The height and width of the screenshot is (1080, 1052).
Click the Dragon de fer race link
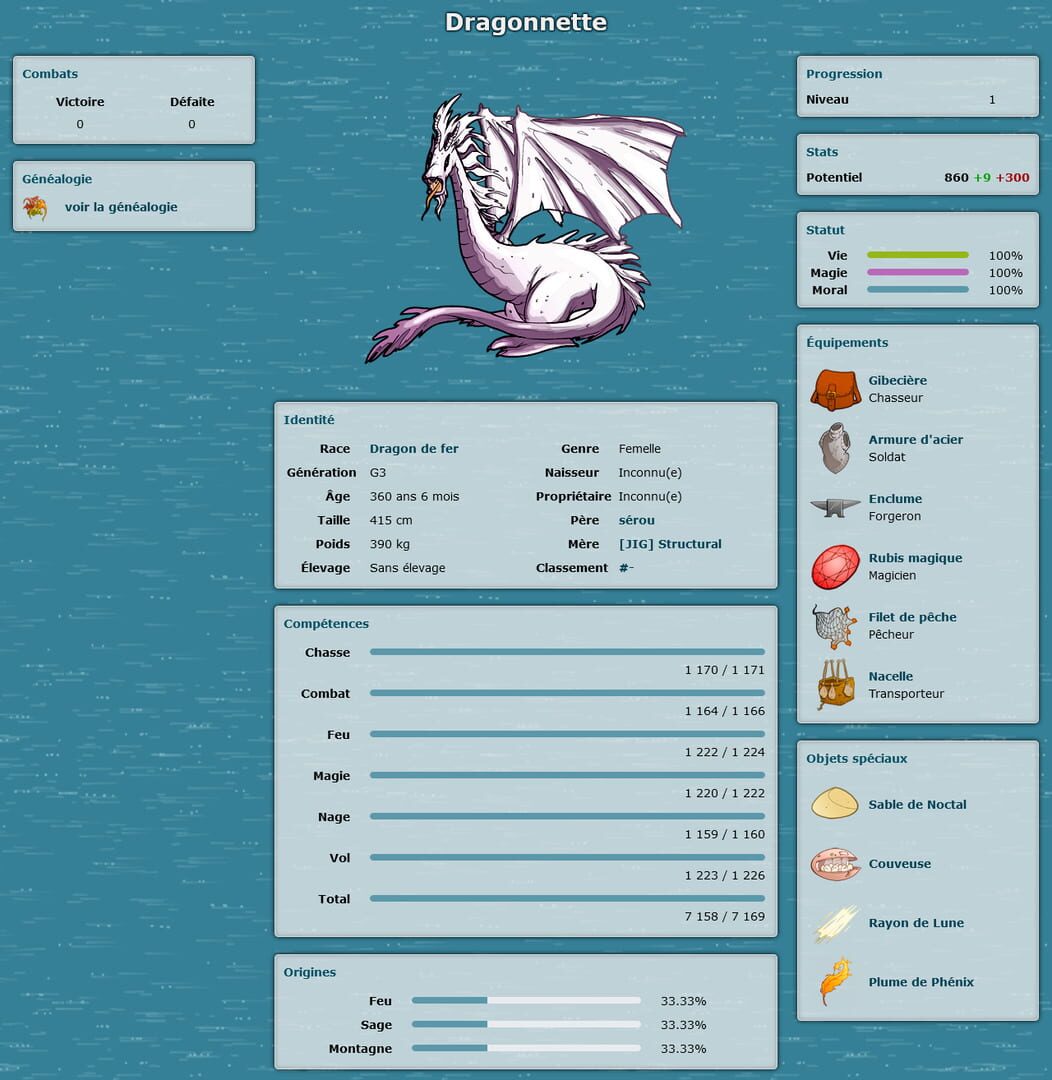(413, 448)
